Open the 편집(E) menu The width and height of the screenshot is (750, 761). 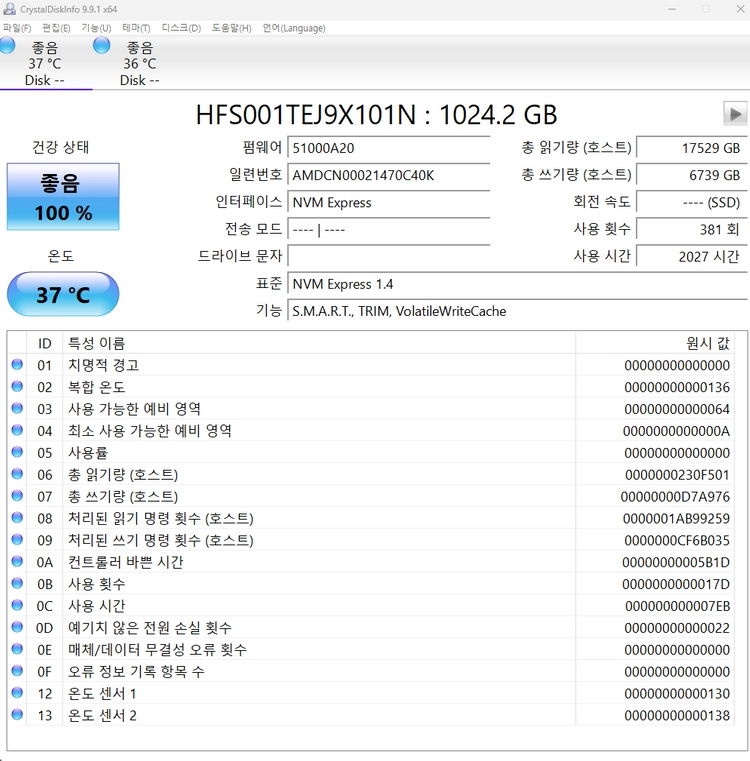[56, 28]
